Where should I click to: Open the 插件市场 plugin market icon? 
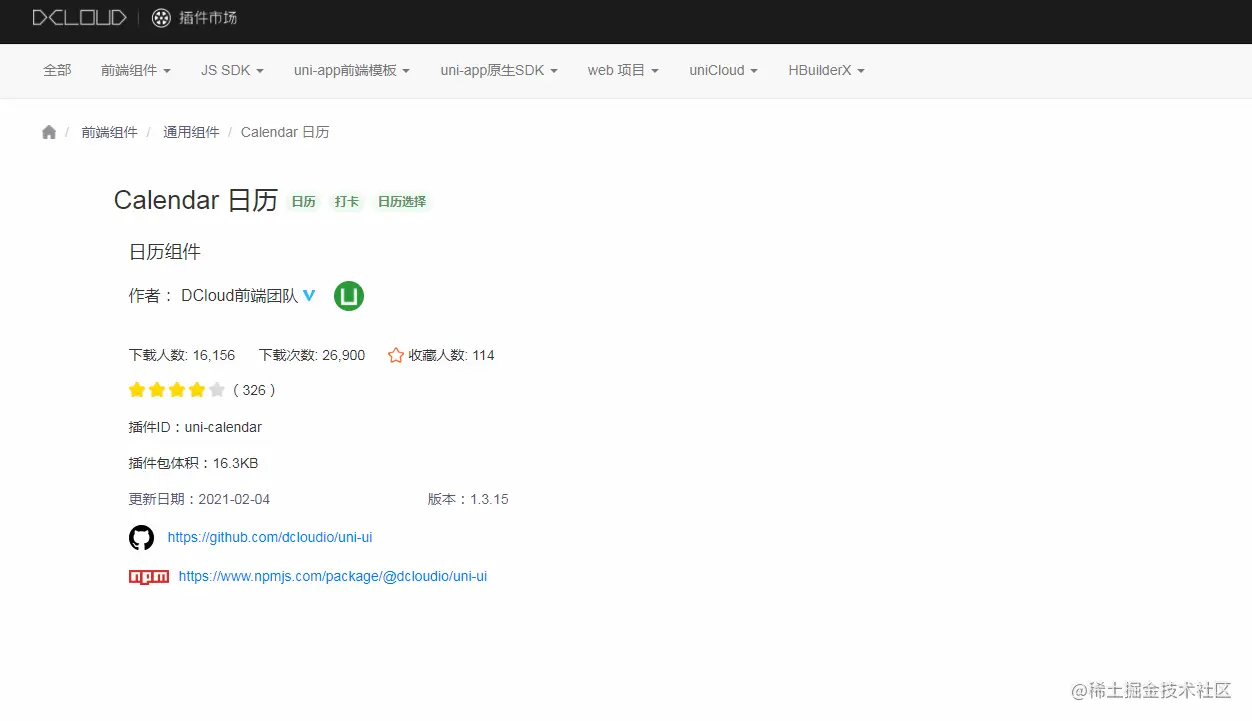pos(161,17)
